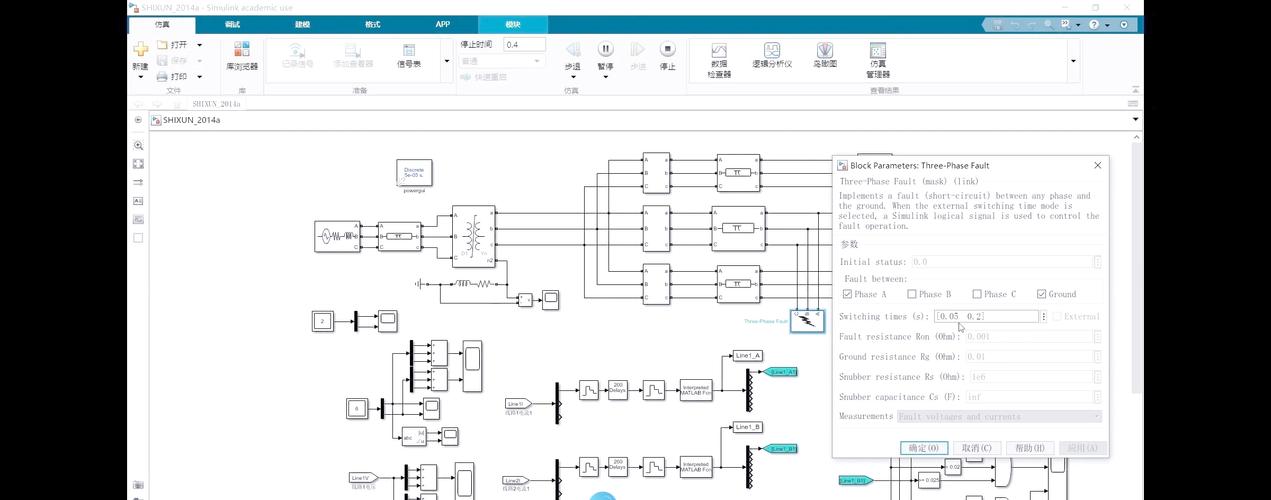Switch to the APP tab
The width and height of the screenshot is (1271, 500).
point(442,24)
